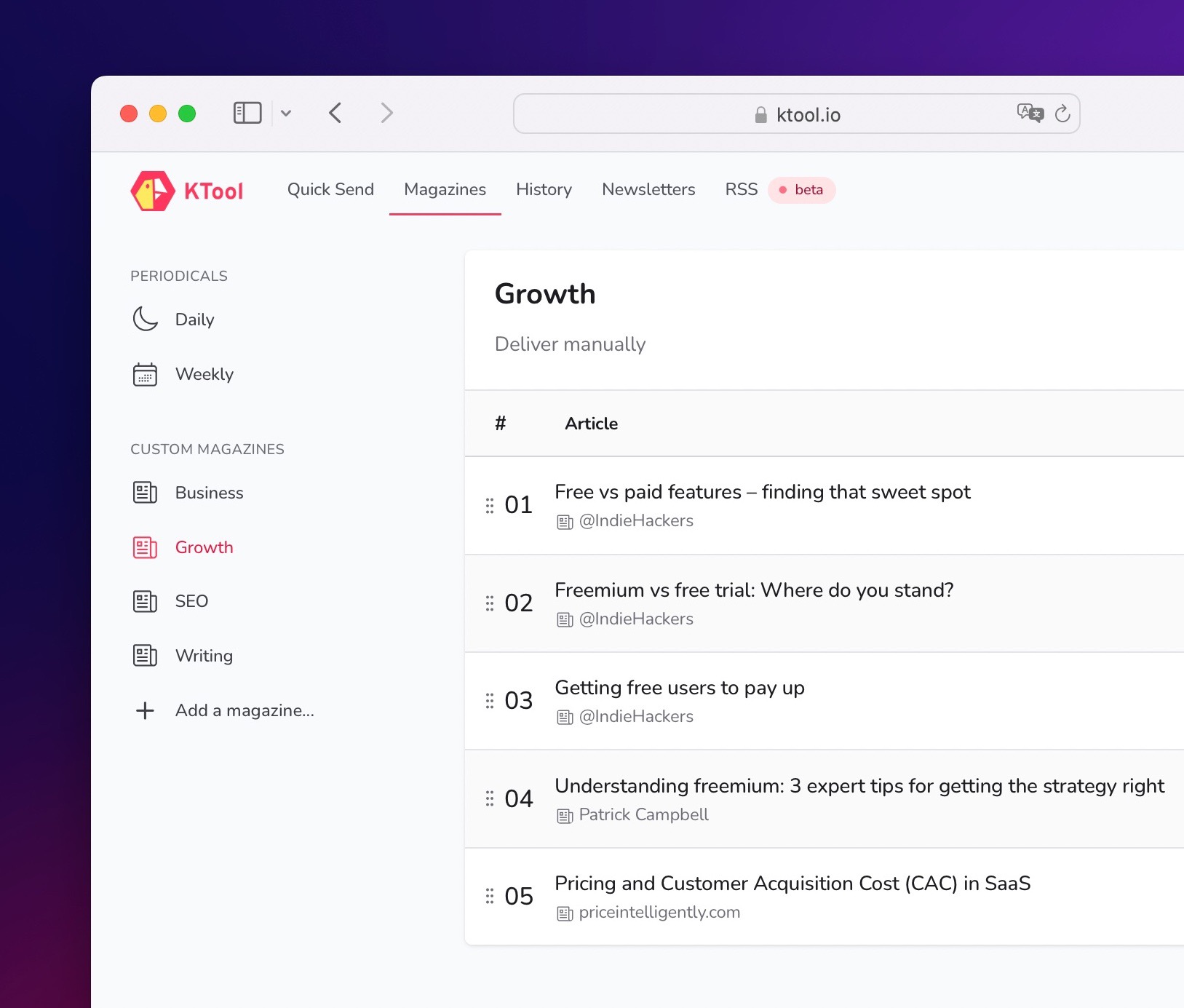Click the Writing magazine newspaper icon

tap(146, 656)
